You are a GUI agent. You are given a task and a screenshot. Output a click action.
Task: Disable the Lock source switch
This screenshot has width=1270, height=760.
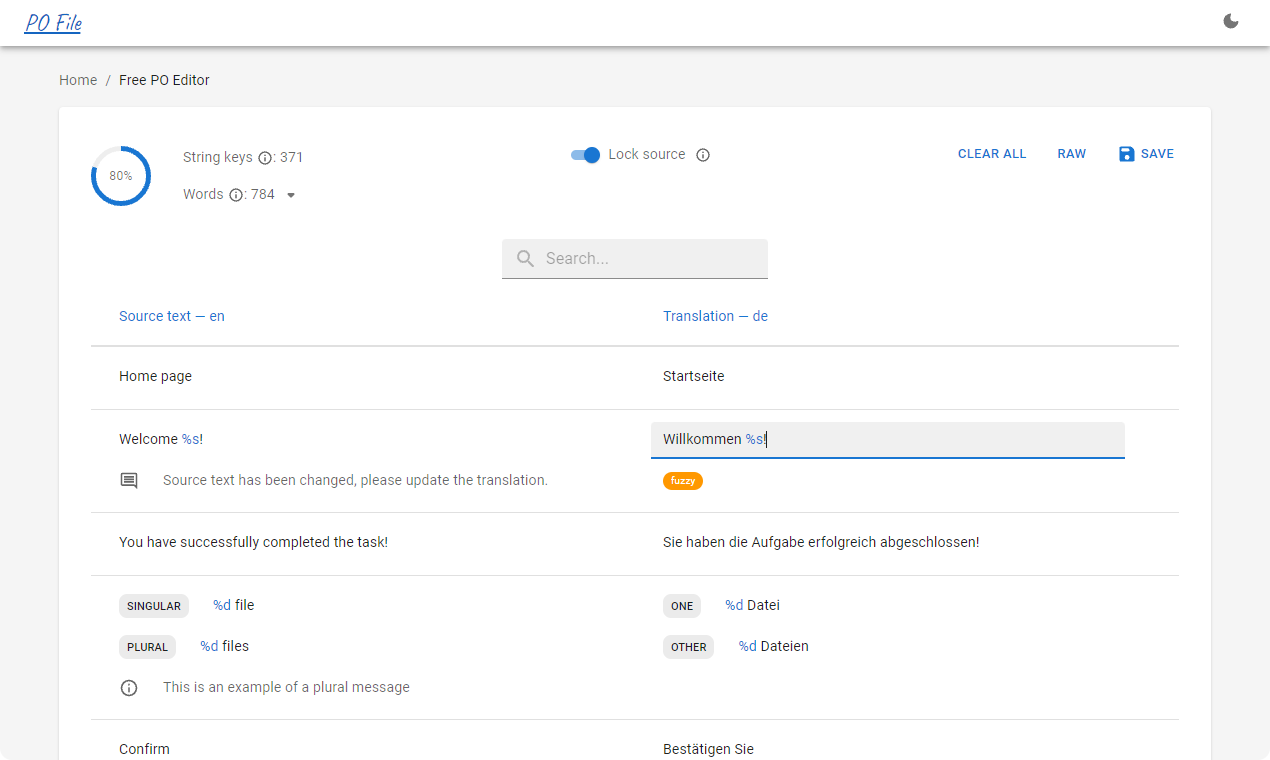tap(585, 155)
